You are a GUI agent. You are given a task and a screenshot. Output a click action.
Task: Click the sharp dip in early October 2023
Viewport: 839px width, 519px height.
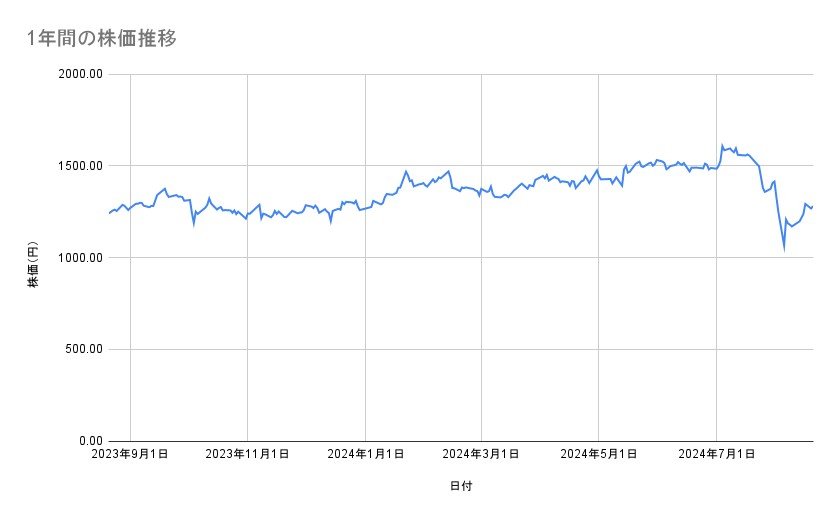(x=194, y=224)
